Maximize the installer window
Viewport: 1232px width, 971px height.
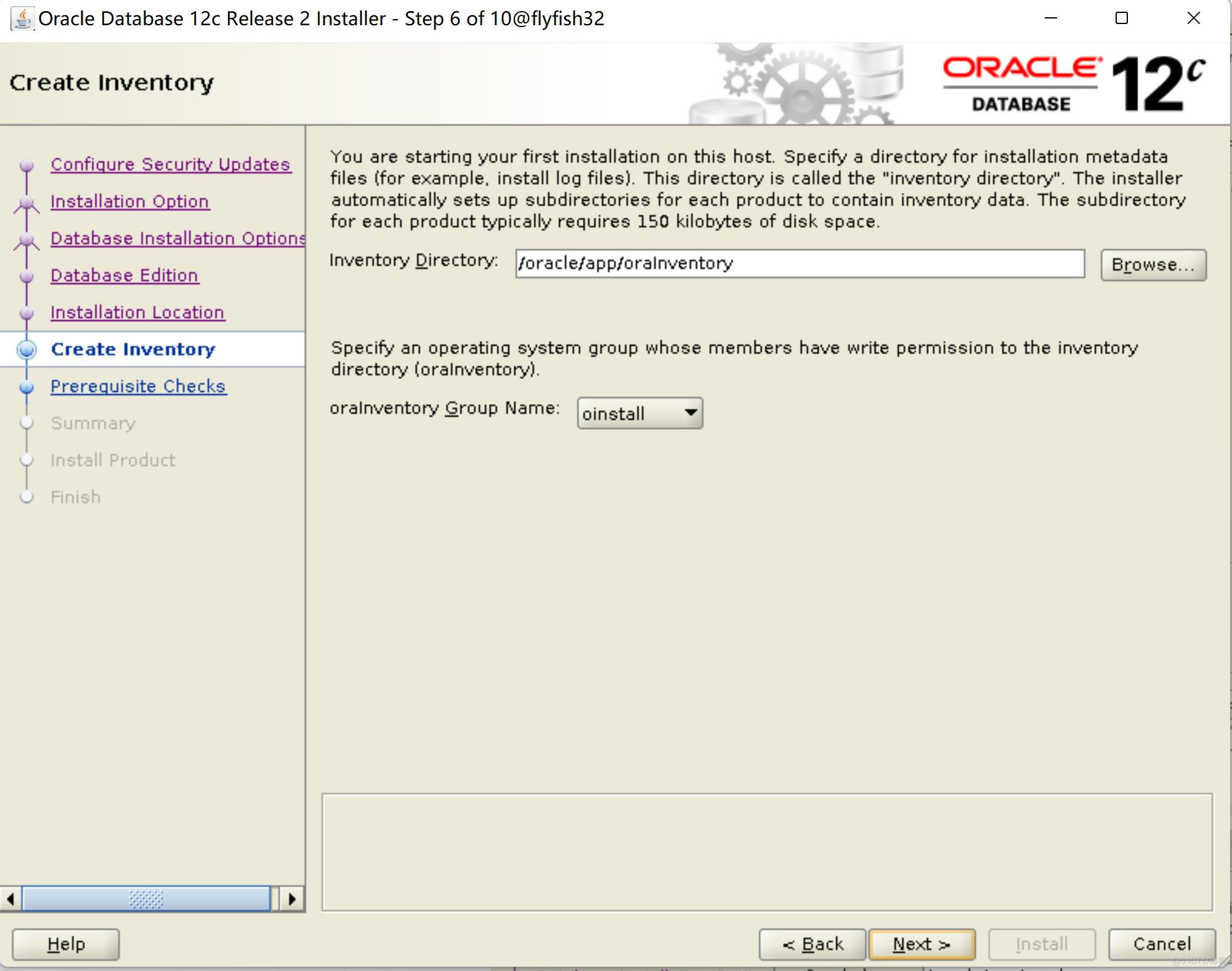point(1122,18)
